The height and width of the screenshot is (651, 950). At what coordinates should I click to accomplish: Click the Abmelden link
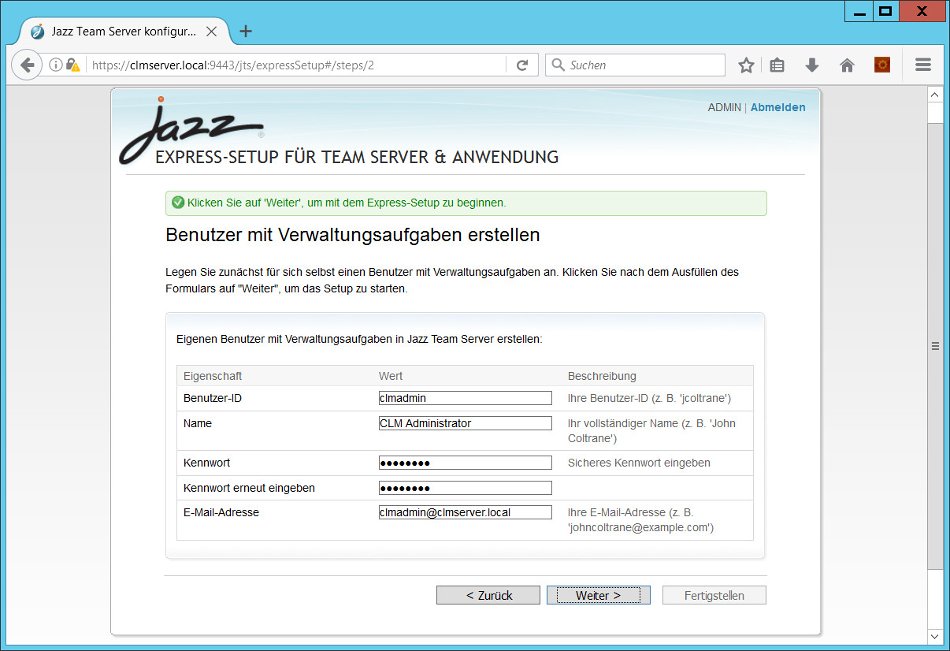click(778, 107)
